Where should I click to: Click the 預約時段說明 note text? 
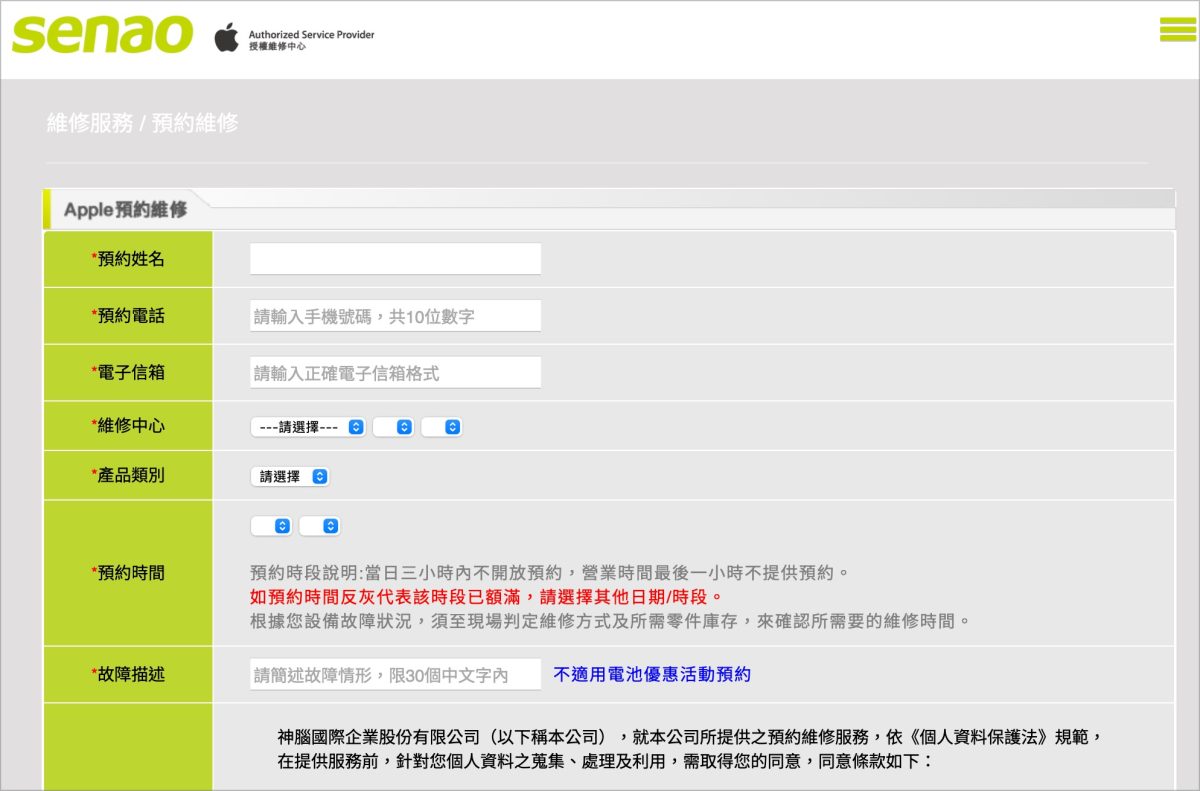[x=549, y=574]
